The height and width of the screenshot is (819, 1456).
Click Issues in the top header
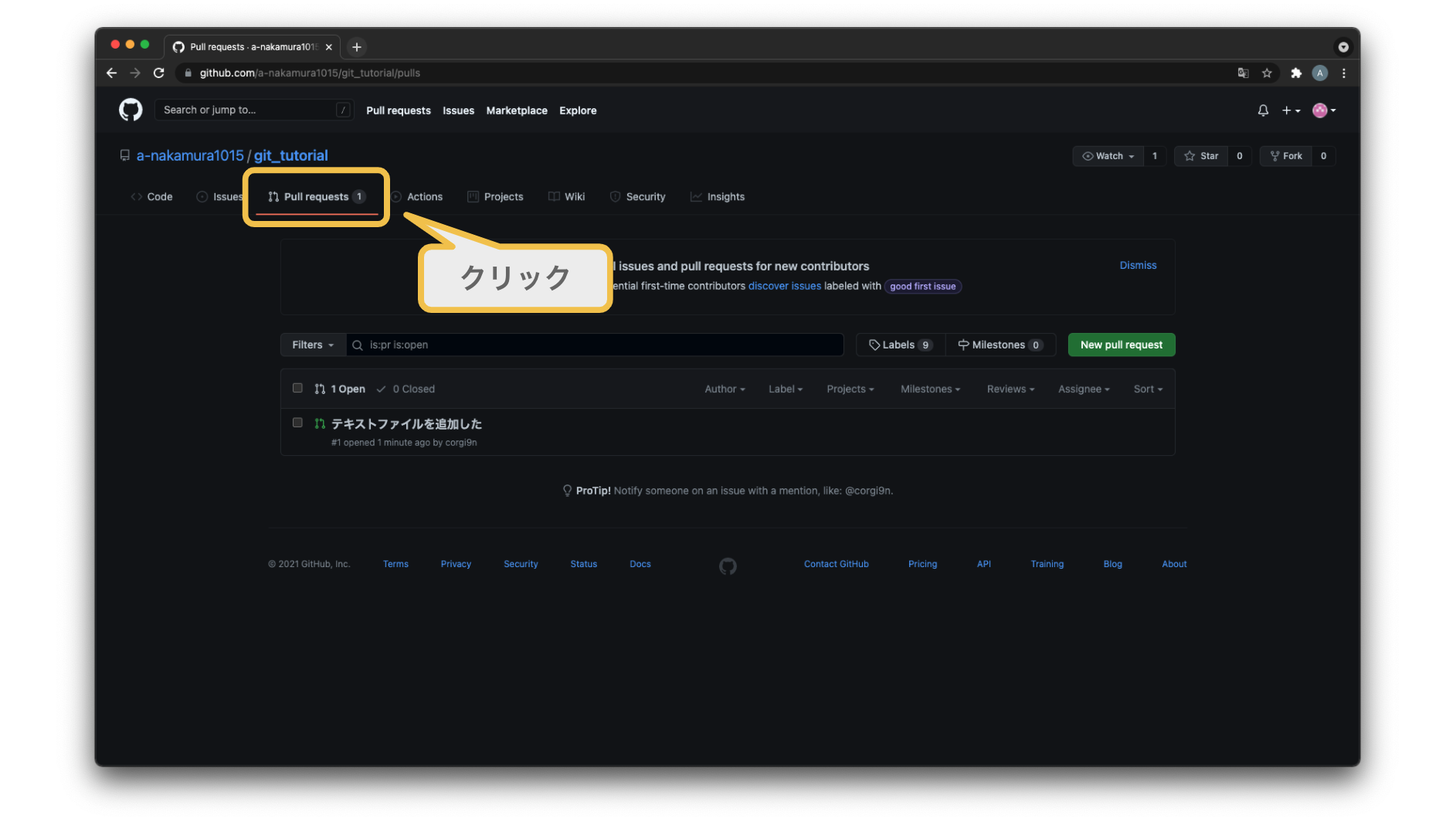pos(458,110)
